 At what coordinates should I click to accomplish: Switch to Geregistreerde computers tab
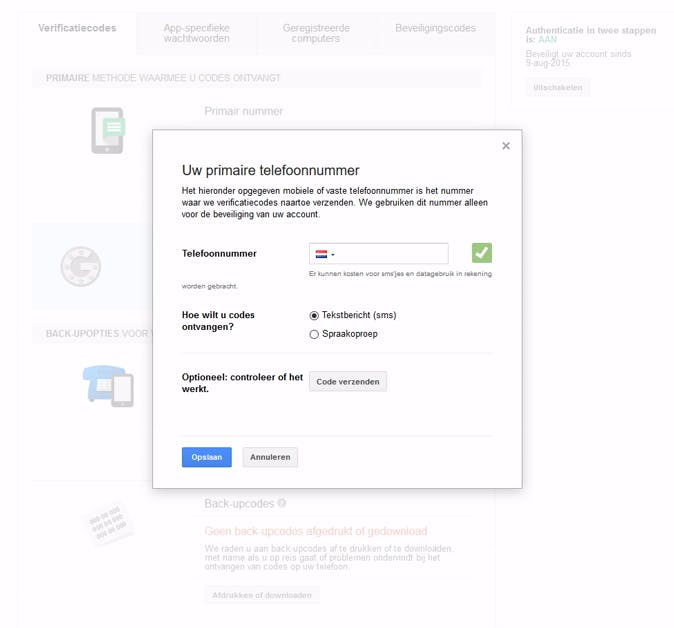[x=316, y=33]
